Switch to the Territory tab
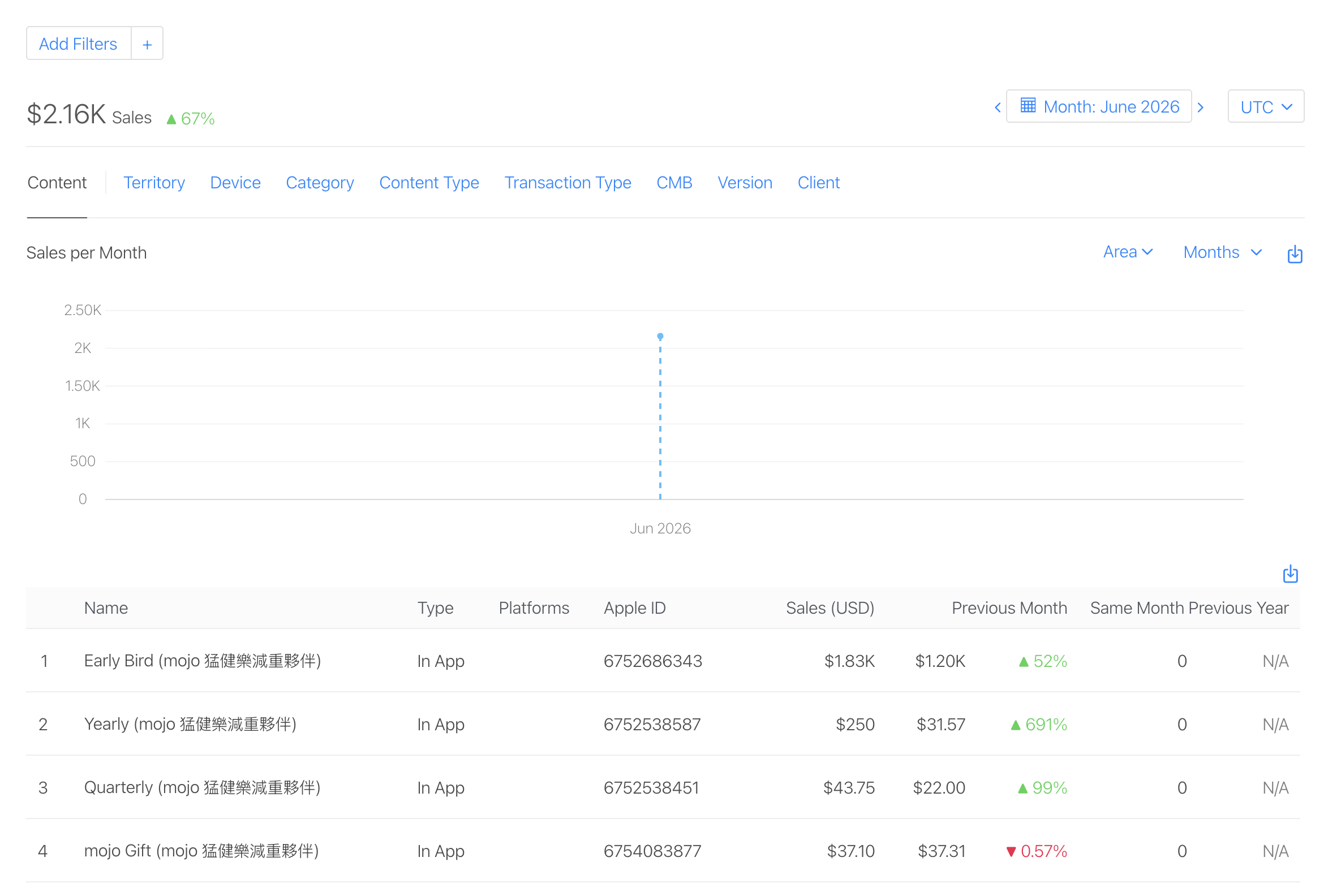1341x896 pixels. point(154,182)
